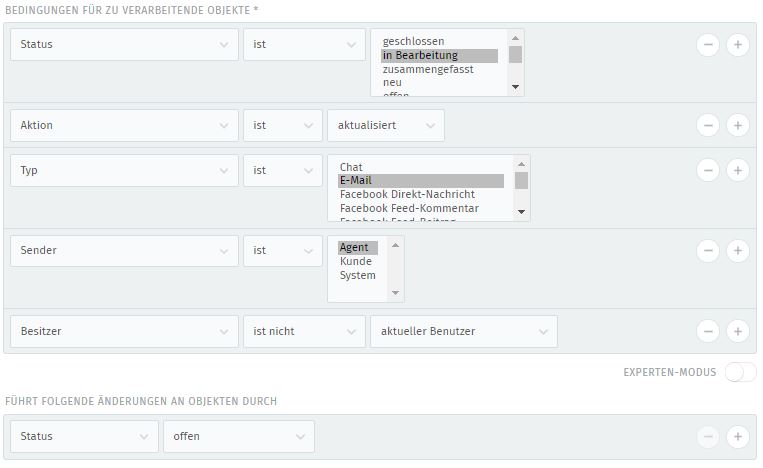Screen dimensions: 763x468
Task: Toggle the Experten-Modus switch
Action: point(740,372)
